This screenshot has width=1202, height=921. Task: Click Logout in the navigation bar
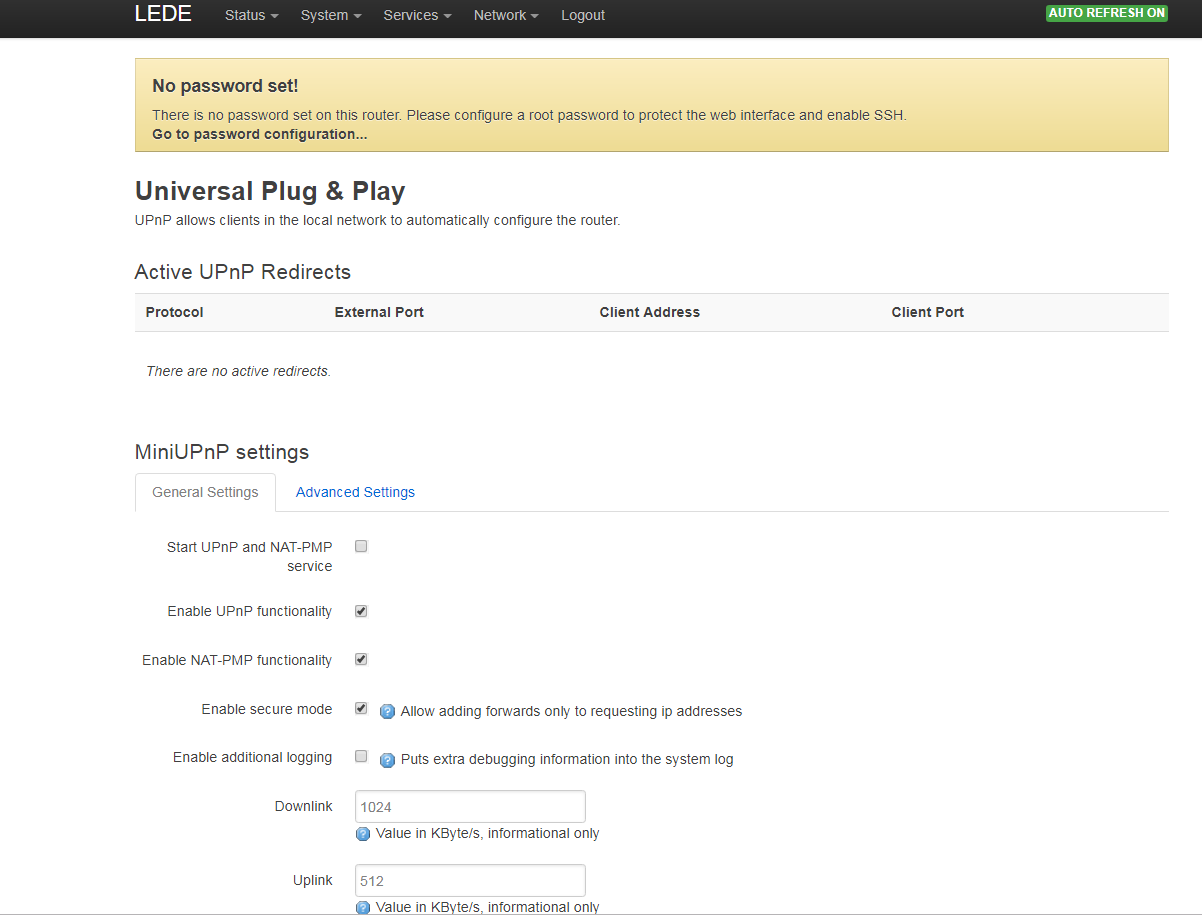point(583,15)
